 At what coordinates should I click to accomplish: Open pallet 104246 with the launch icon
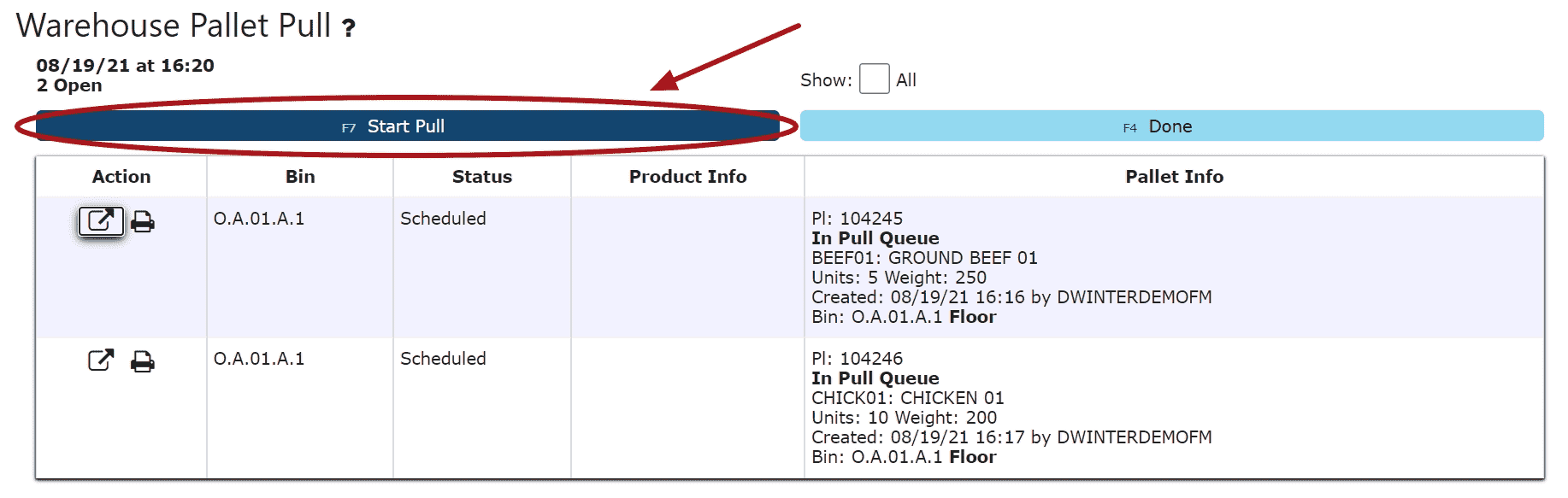pyautogui.click(x=101, y=360)
